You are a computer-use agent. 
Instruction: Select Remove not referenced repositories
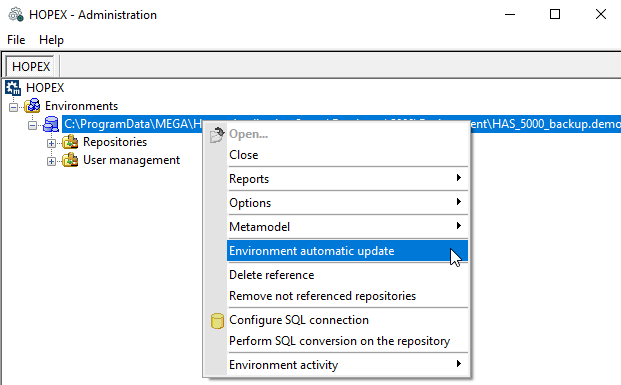pyautogui.click(x=347, y=296)
